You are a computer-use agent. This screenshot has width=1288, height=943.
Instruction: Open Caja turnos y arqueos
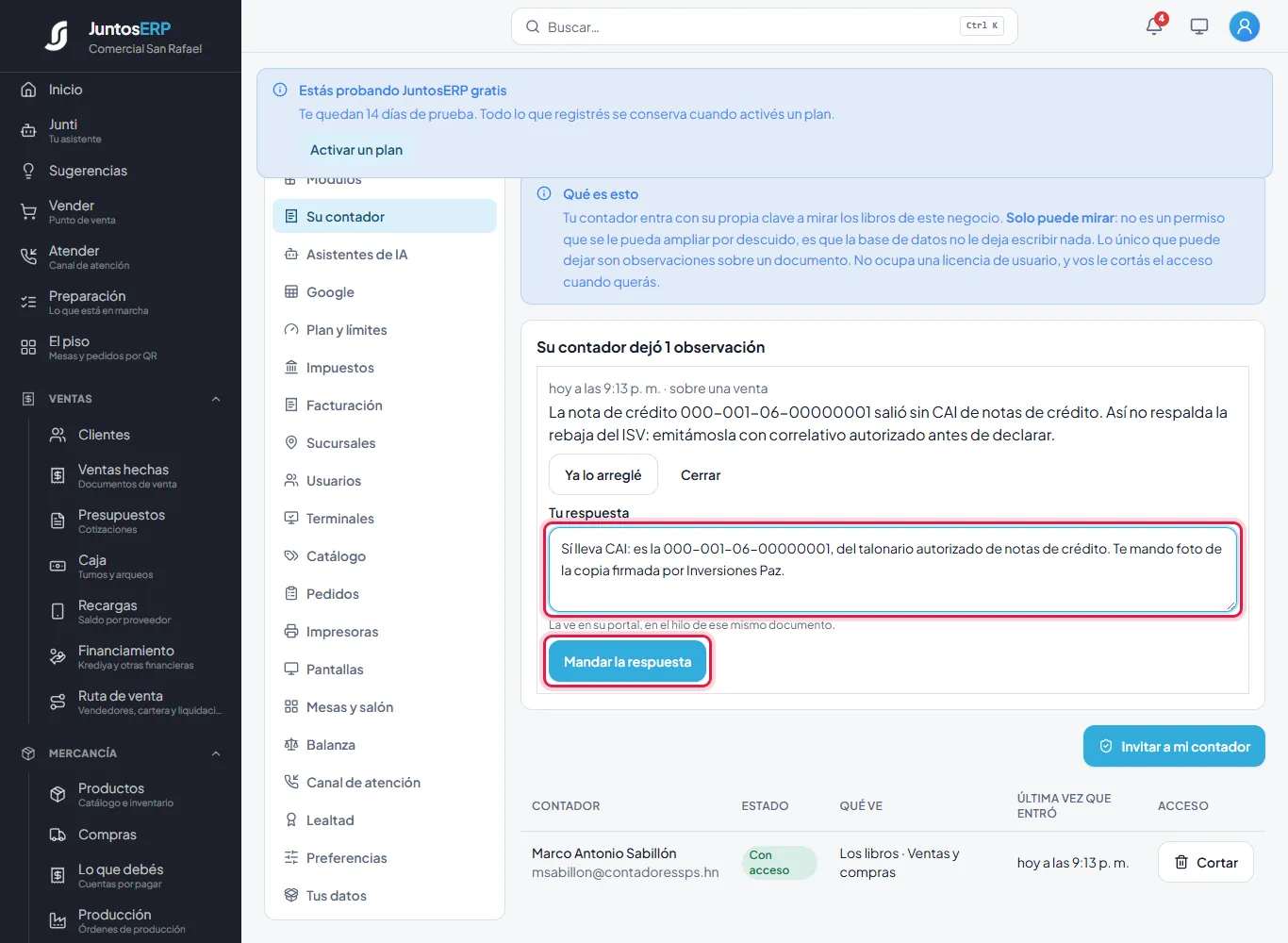click(x=135, y=566)
